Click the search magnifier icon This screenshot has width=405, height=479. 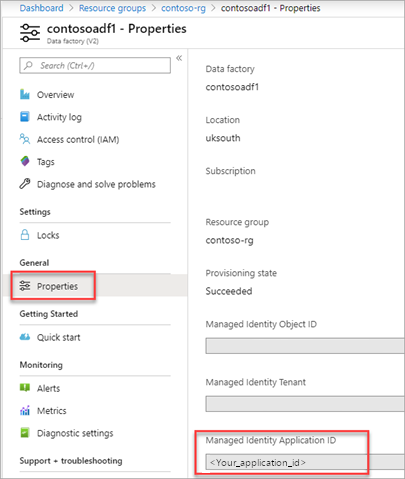click(29, 65)
